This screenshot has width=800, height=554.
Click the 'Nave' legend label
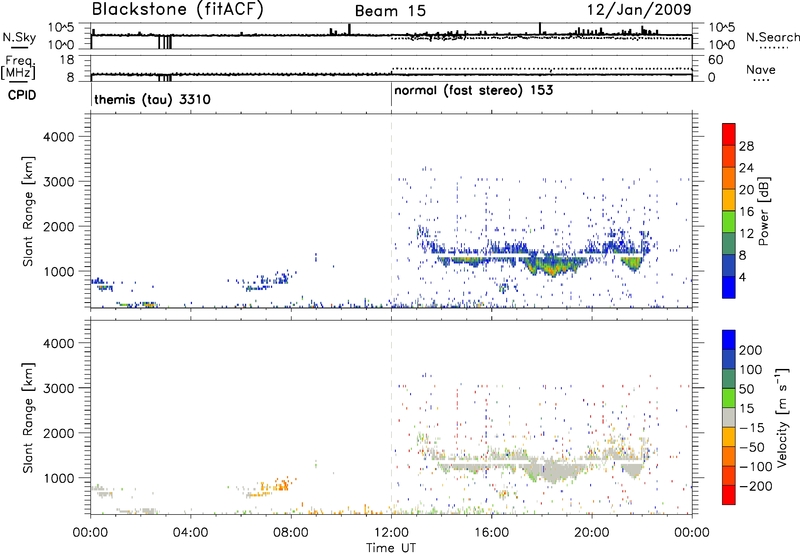click(x=761, y=69)
